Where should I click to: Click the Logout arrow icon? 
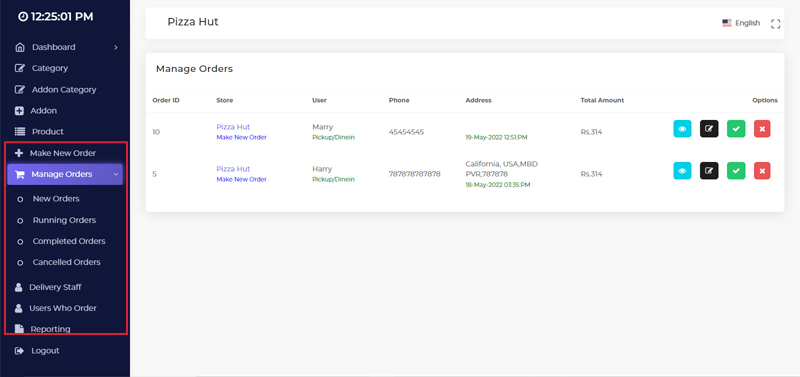pyautogui.click(x=19, y=351)
